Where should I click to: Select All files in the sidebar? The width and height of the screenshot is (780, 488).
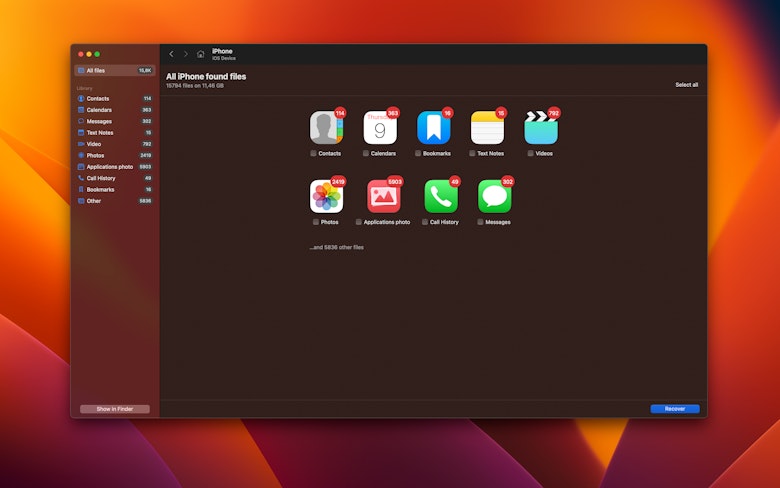pos(115,71)
